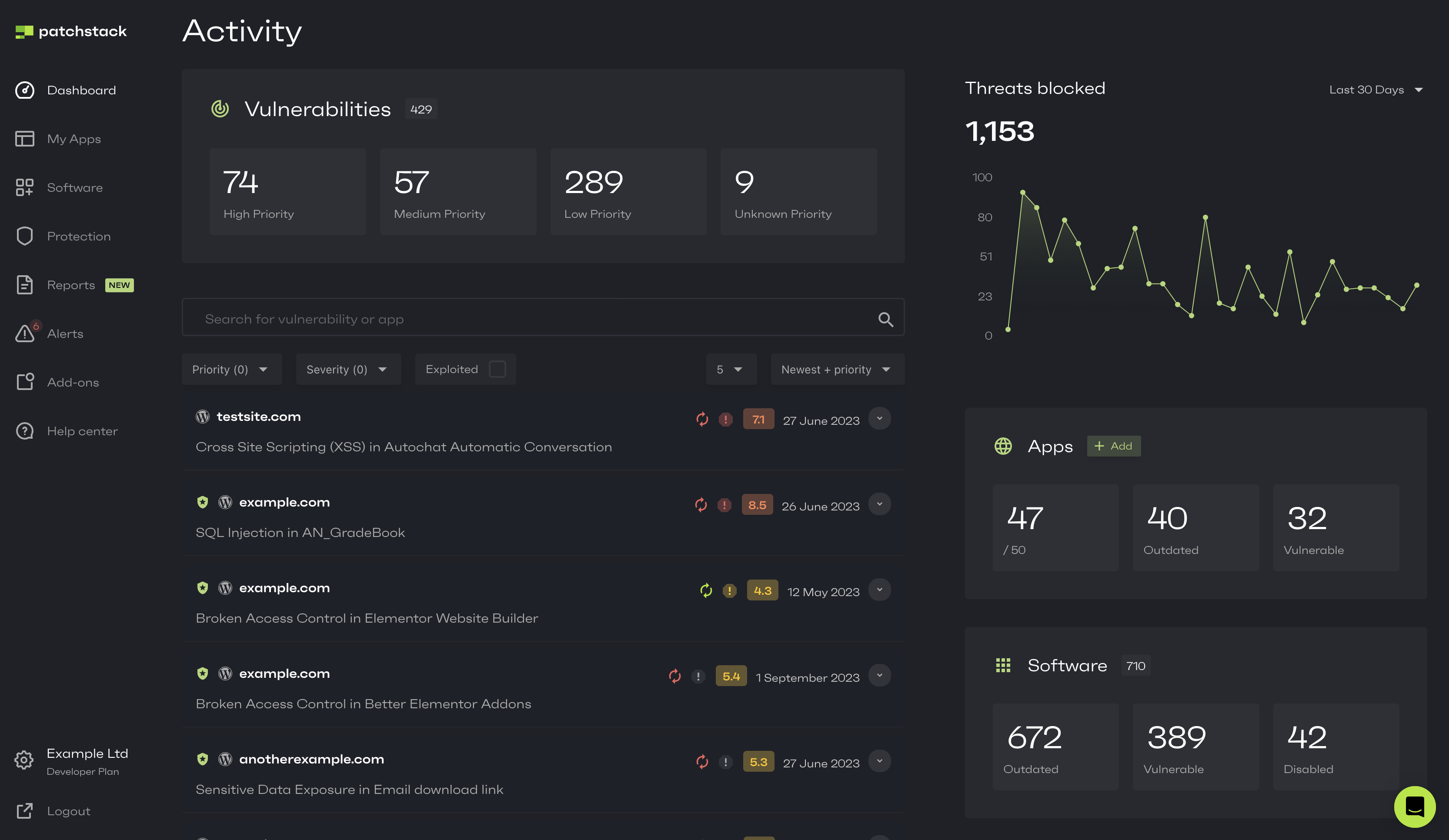Go to My Apps in sidebar
Image resolution: width=1449 pixels, height=840 pixels.
click(x=73, y=139)
